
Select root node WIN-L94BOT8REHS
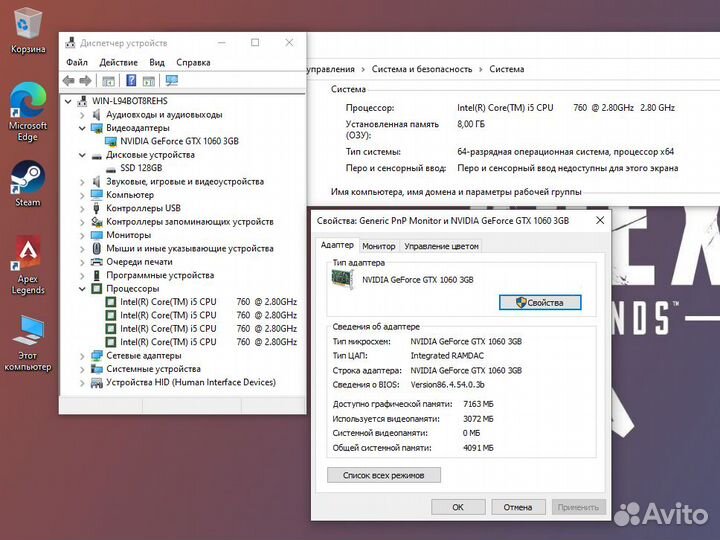129,101
